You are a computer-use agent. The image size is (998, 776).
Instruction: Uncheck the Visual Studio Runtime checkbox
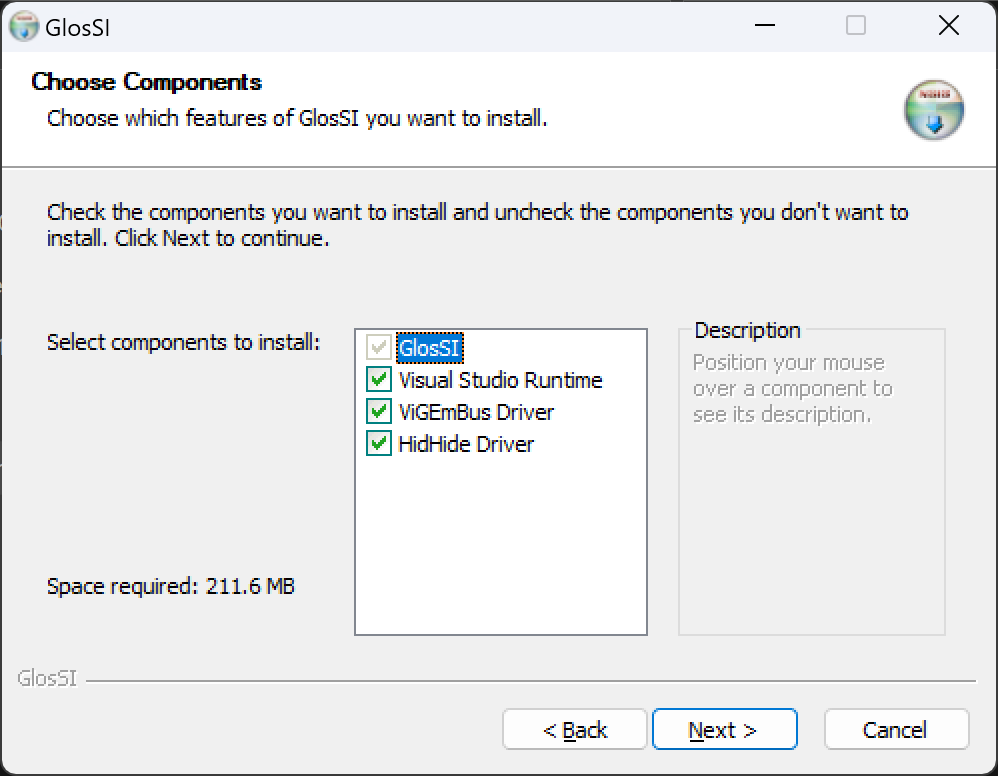click(379, 379)
